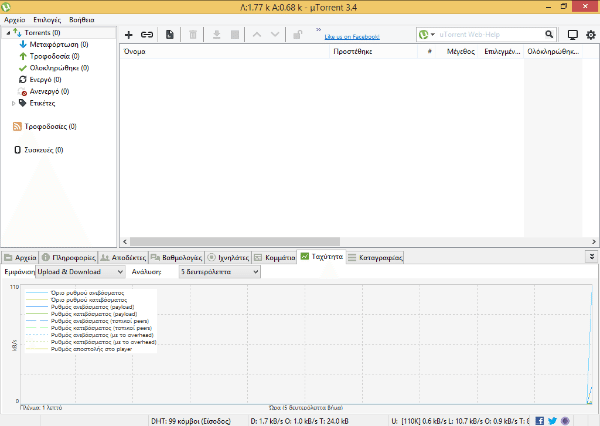Viewport: 600px width, 426px height.
Task: Open Preferences via gear icon
Action: click(591, 35)
